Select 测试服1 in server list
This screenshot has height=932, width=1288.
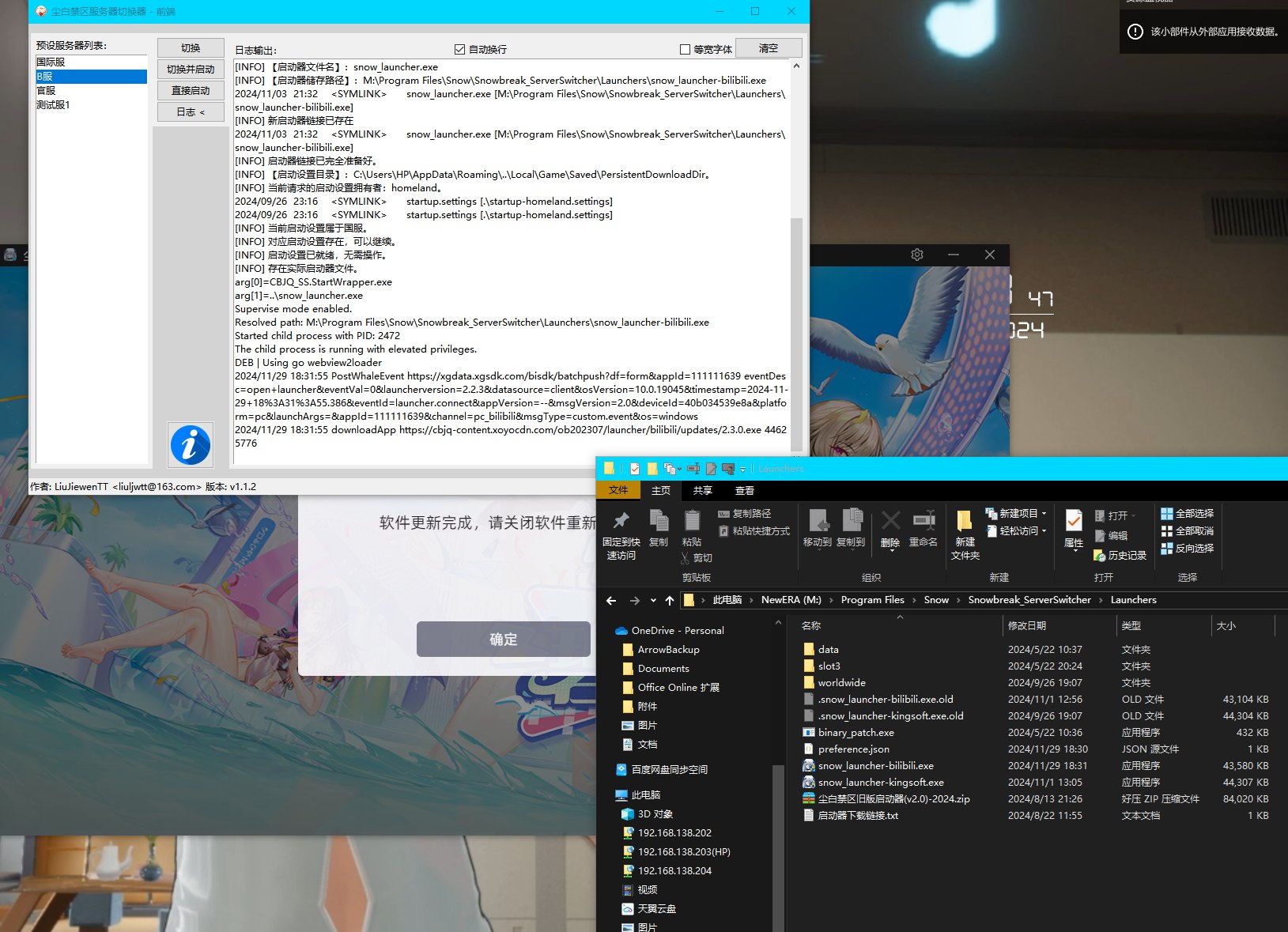91,104
